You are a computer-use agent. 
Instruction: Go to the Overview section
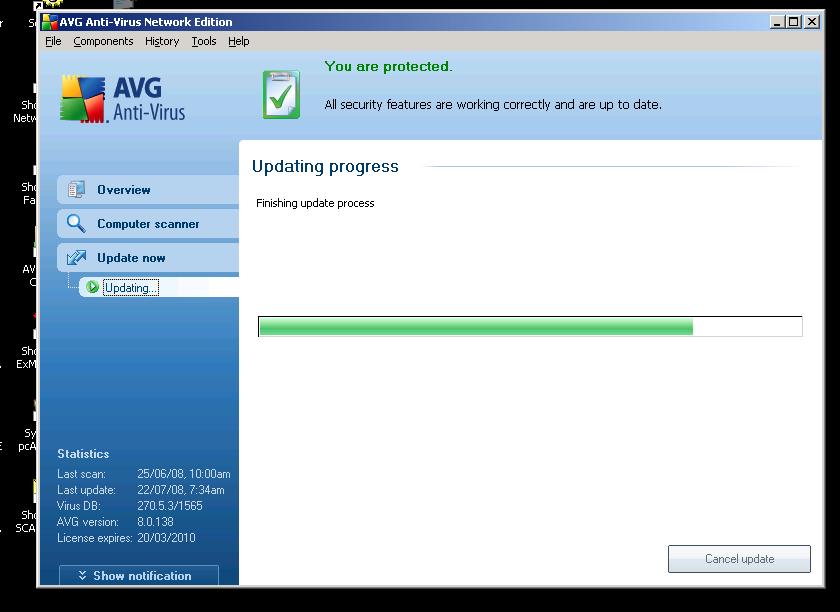(x=124, y=190)
